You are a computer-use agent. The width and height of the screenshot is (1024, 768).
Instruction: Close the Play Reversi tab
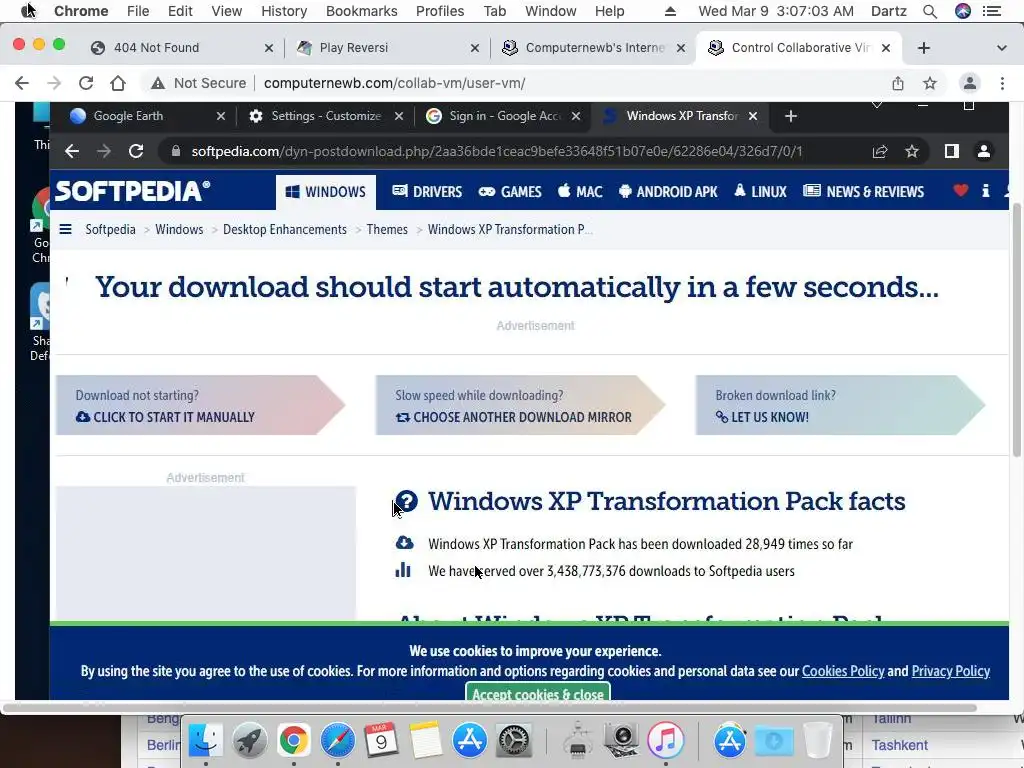(x=475, y=48)
